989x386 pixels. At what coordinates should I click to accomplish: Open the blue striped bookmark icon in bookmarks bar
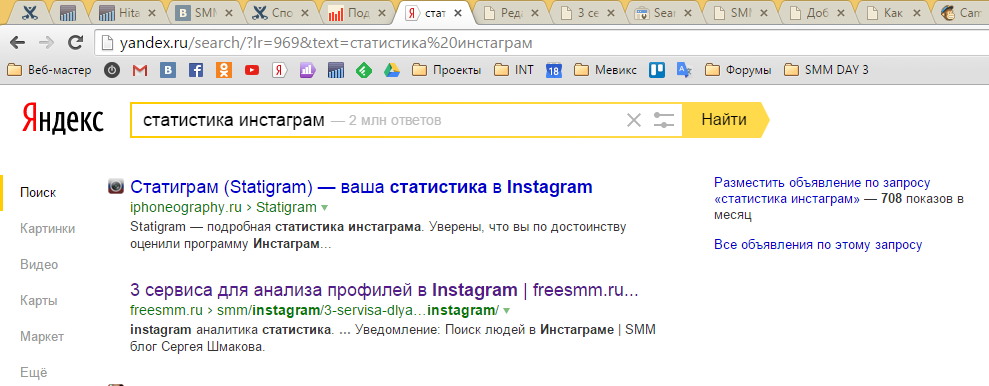[336, 71]
